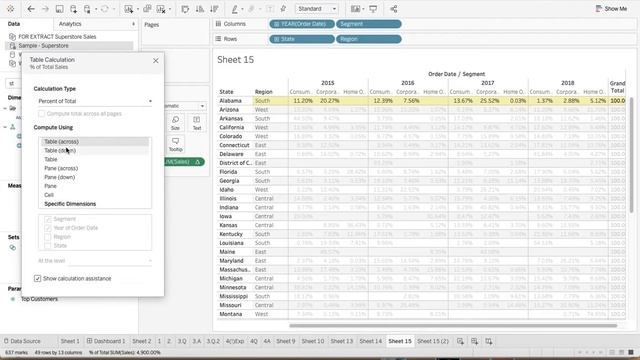Open the Data Source tab
The width and height of the screenshot is (640, 360).
(22, 341)
